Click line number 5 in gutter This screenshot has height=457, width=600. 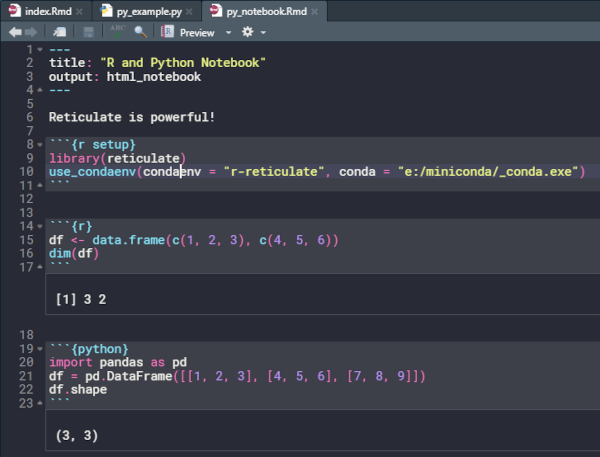(x=30, y=104)
